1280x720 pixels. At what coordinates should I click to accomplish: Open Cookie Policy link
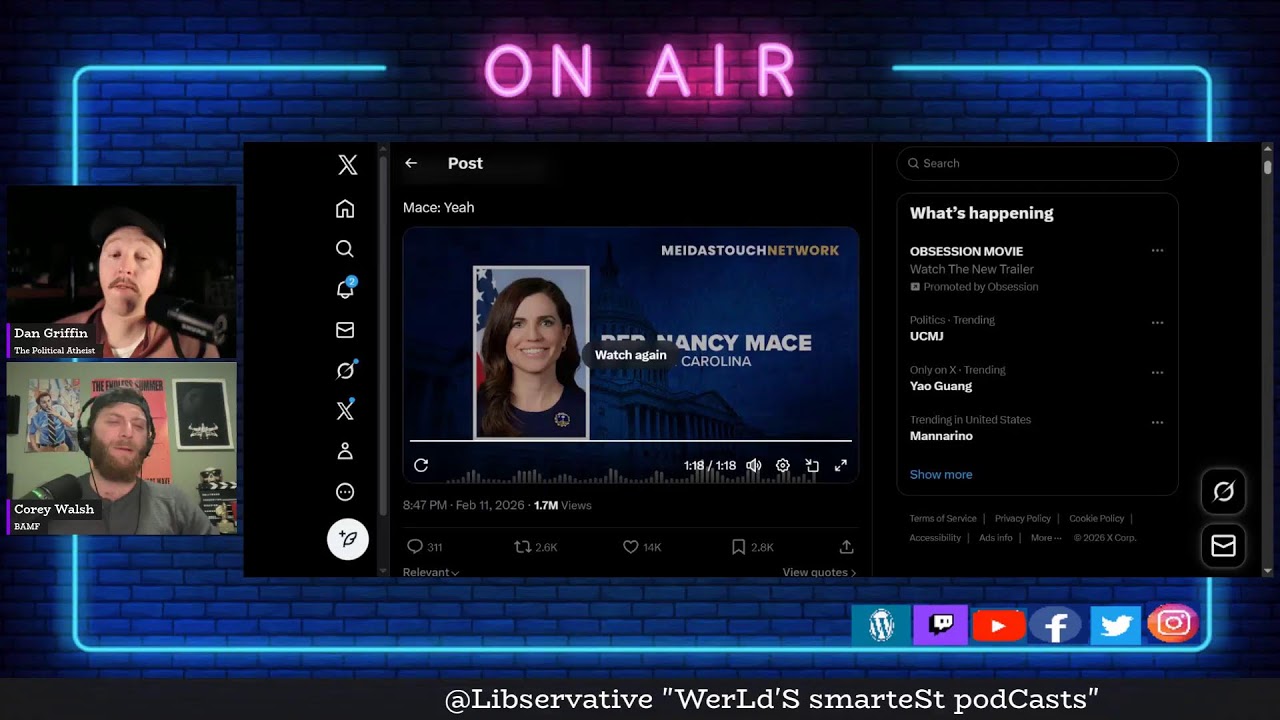pyautogui.click(x=1097, y=518)
